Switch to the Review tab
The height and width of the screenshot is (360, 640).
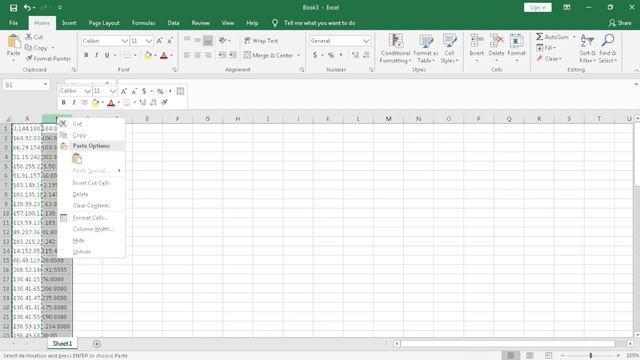click(200, 23)
